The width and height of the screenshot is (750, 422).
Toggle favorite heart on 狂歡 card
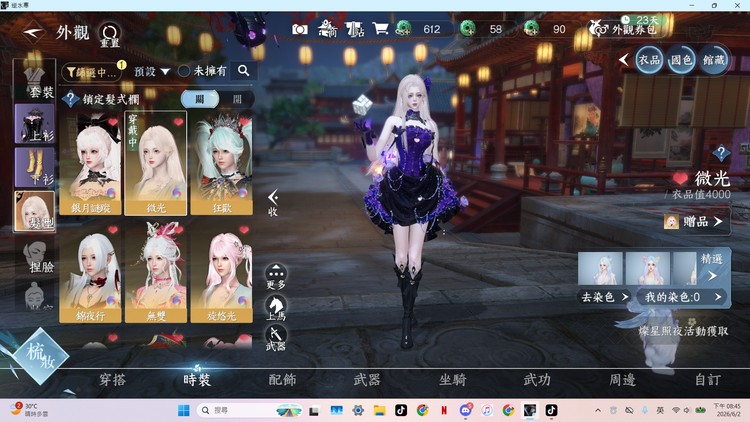244,122
